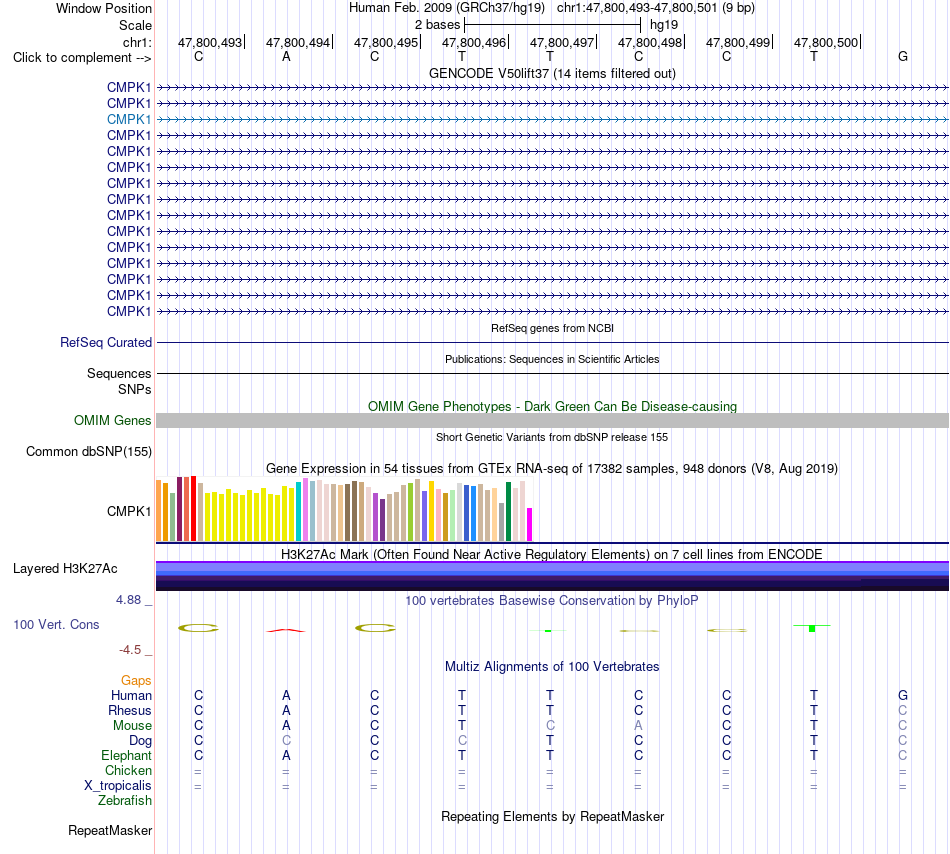
Task: Click the gray OMIM Genes bar
Action: coord(552,420)
